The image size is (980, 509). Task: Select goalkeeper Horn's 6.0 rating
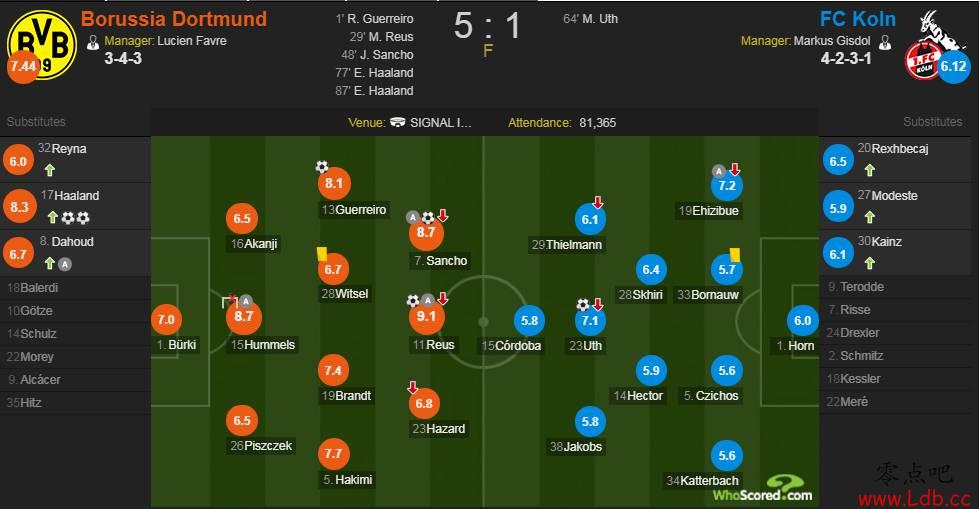(802, 321)
